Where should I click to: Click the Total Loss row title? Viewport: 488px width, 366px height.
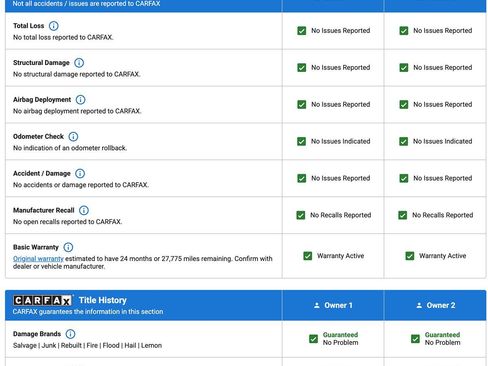(28, 26)
